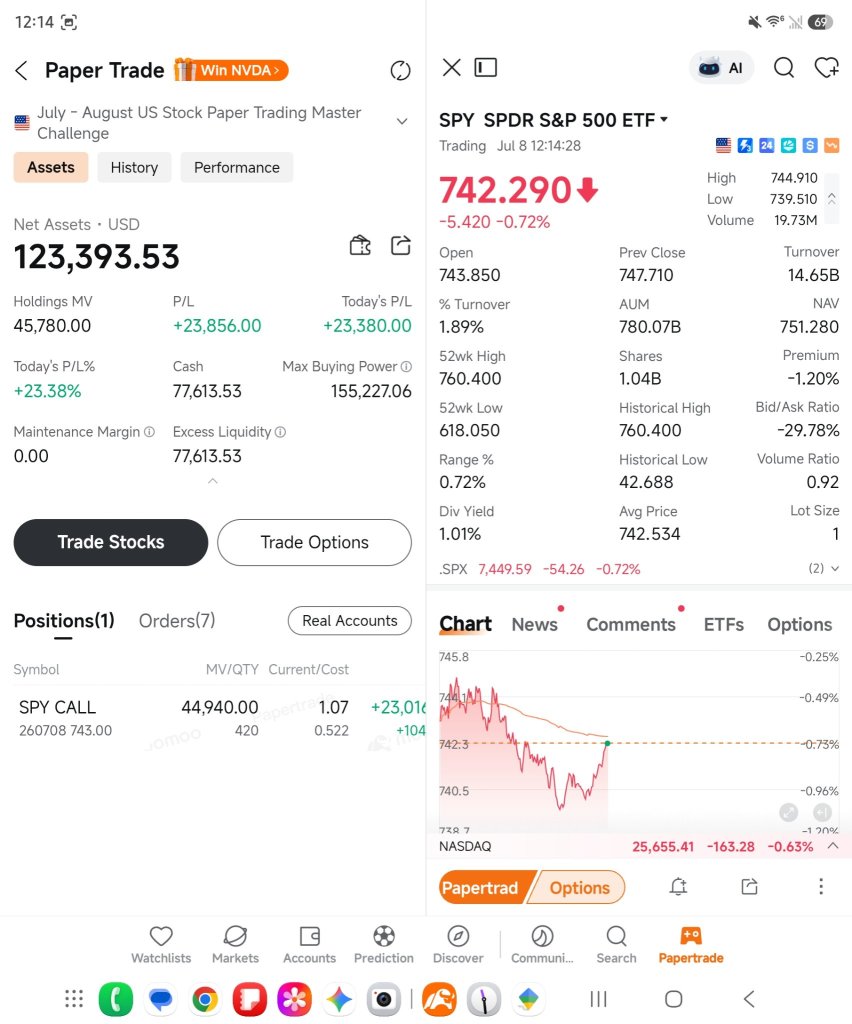Select the Assets view pill
This screenshot has height=1024, width=852.
[50, 167]
